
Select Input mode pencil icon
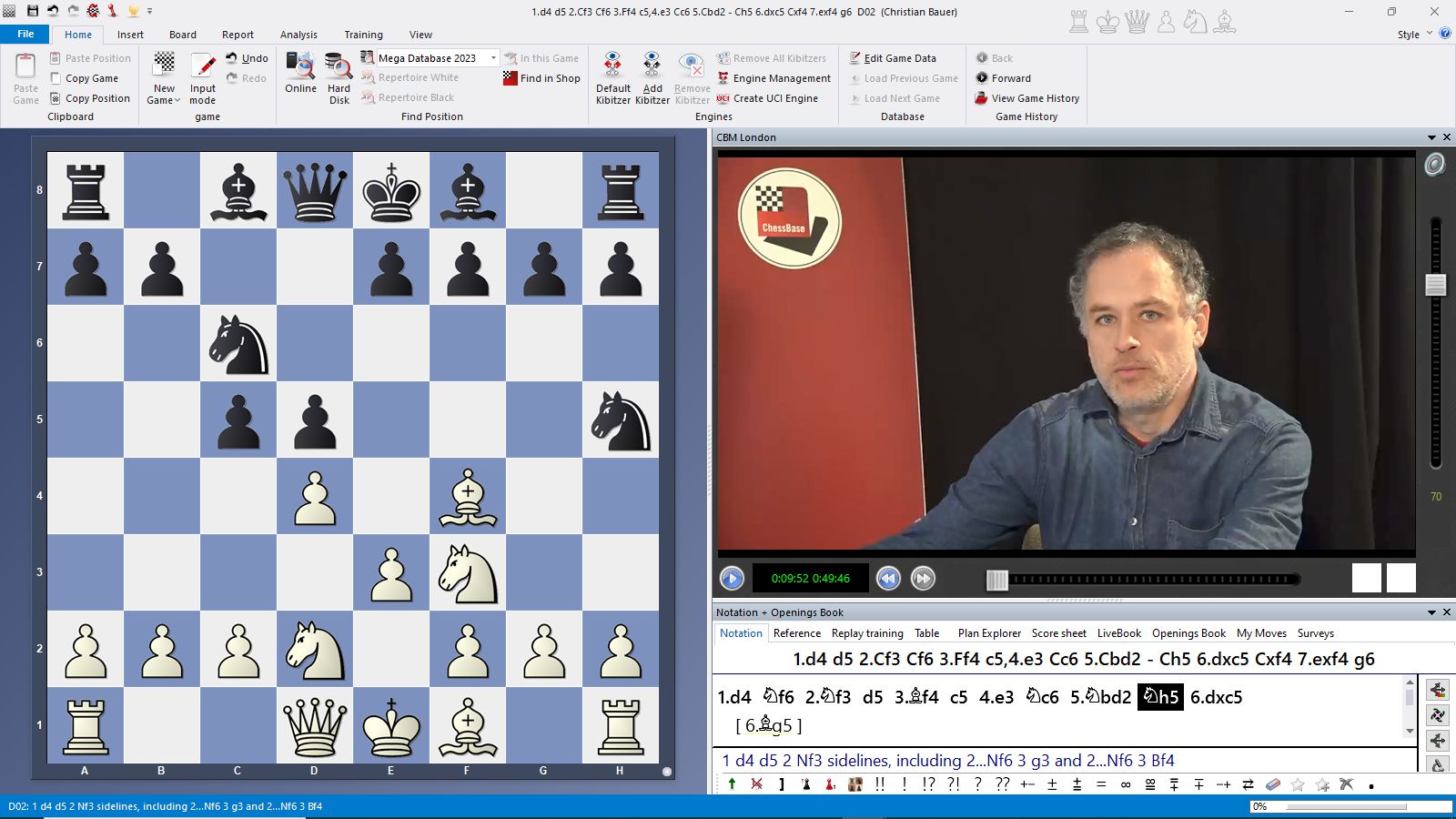(x=203, y=66)
